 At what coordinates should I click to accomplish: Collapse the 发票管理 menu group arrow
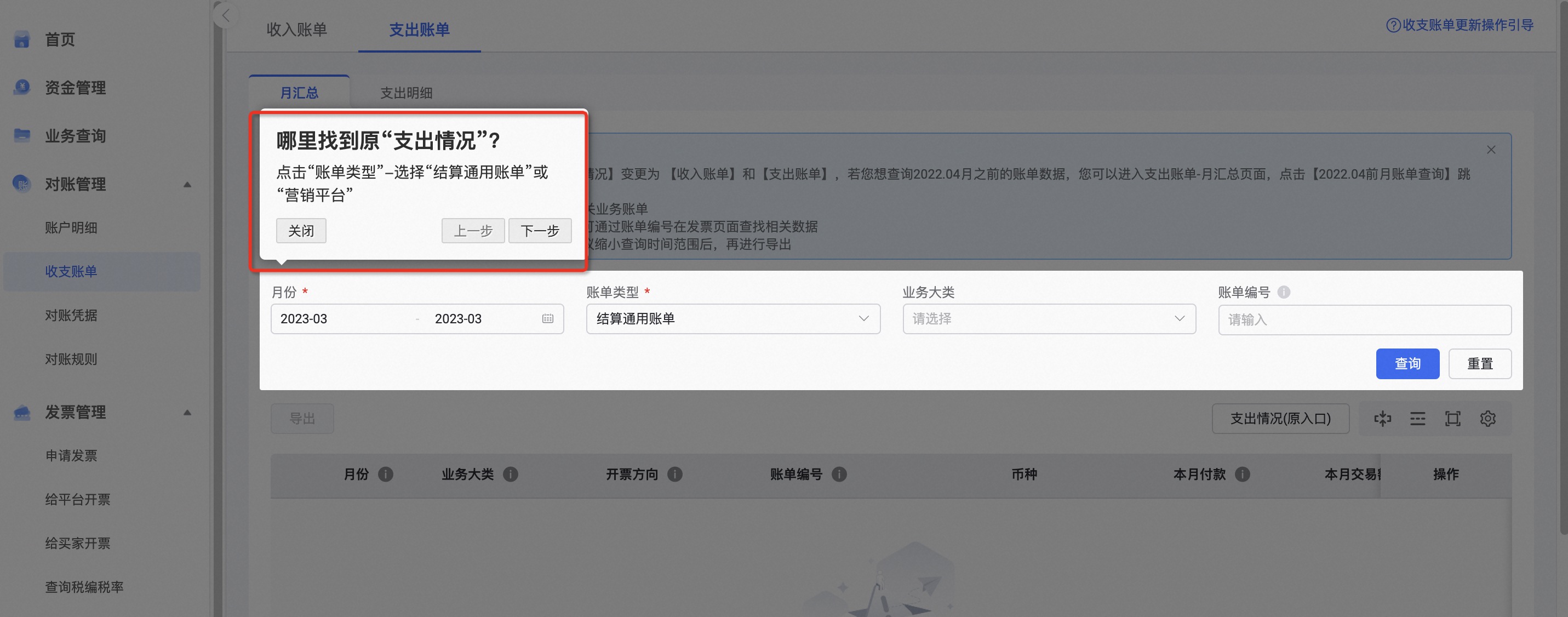(x=187, y=413)
